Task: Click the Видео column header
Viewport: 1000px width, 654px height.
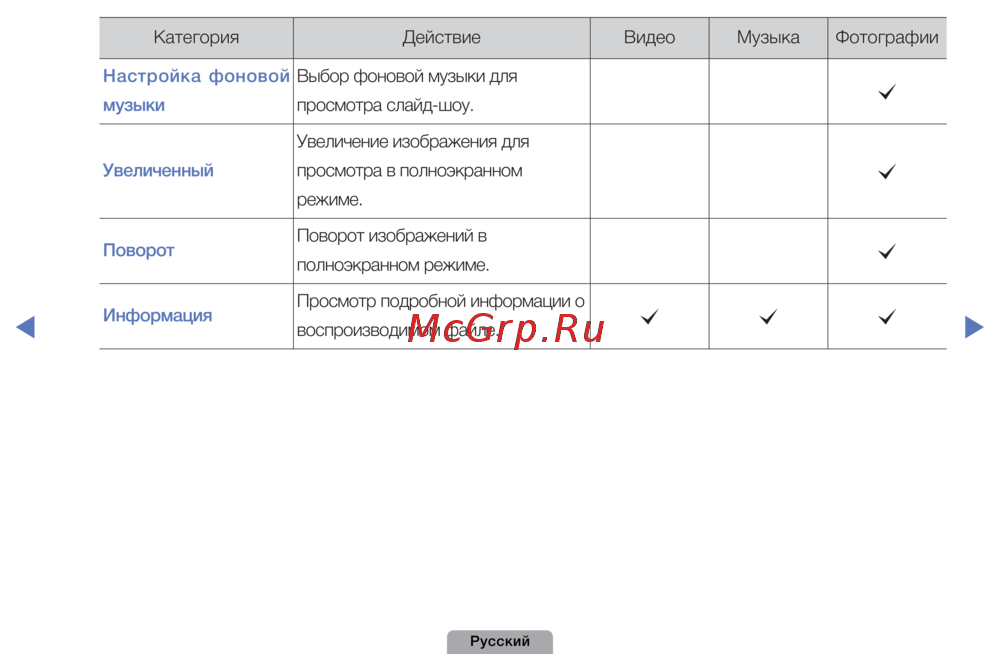Action: click(x=649, y=38)
